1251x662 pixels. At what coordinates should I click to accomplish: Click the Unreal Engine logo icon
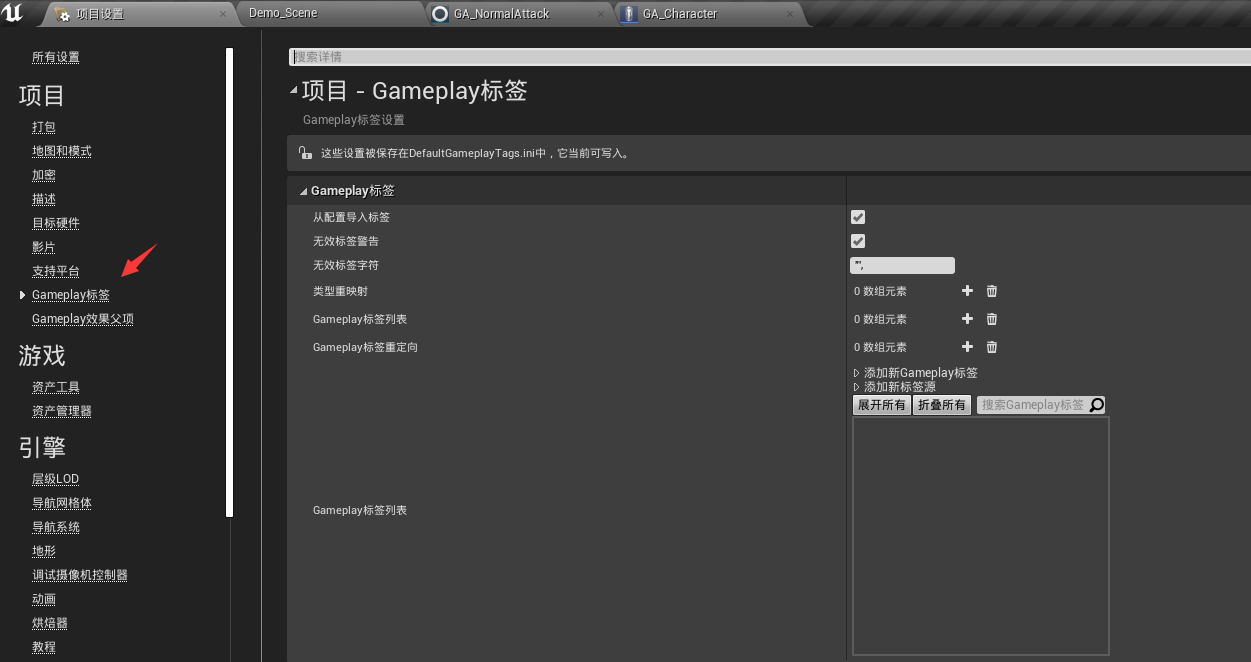14,14
